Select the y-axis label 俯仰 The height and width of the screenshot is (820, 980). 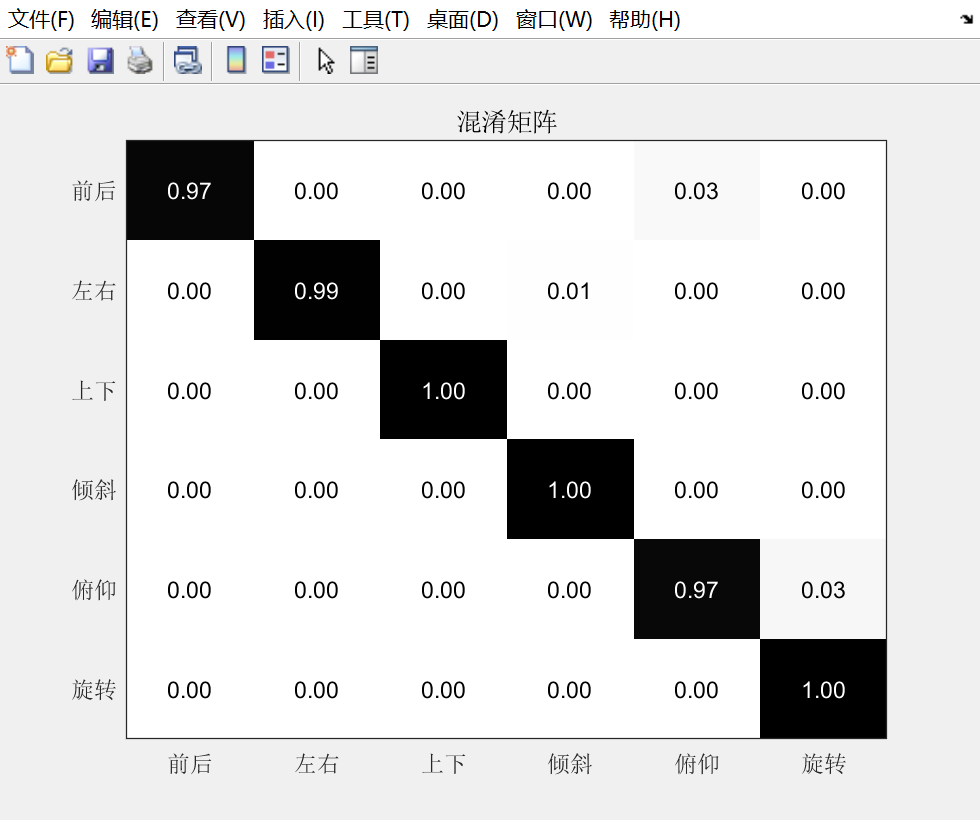[x=94, y=589]
